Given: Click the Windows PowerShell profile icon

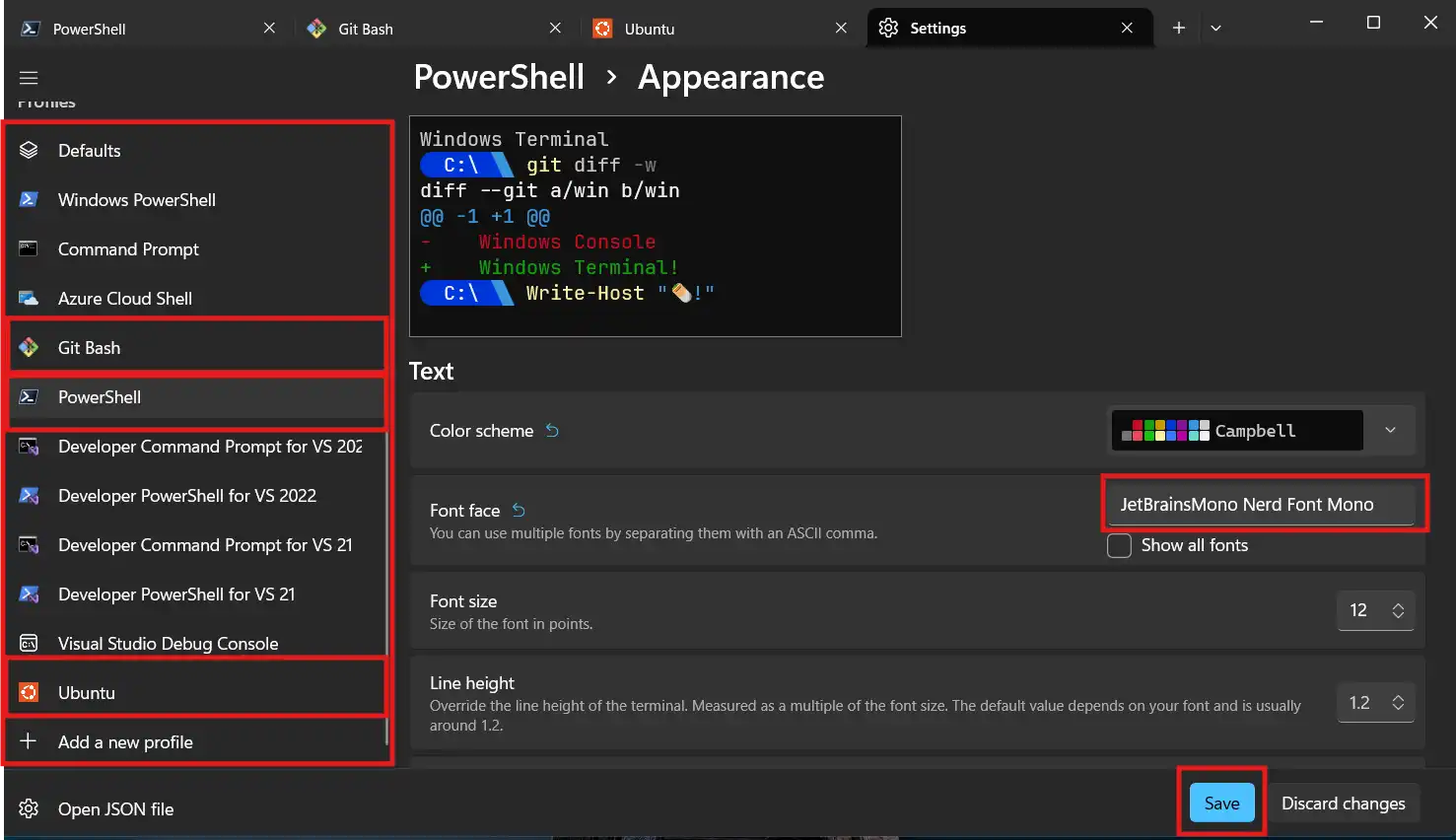Looking at the screenshot, I should click(x=29, y=199).
